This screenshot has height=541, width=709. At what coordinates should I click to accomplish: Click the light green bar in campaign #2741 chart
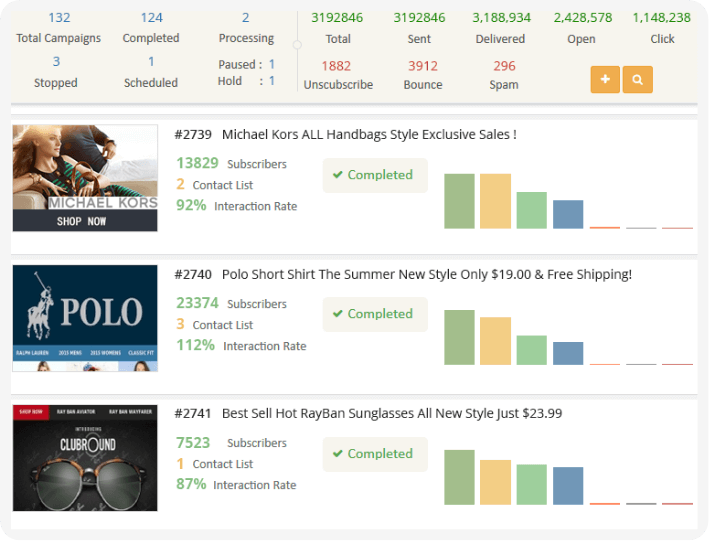pyautogui.click(x=532, y=484)
